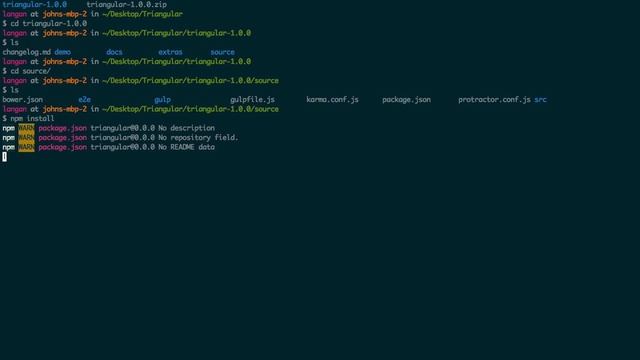The image size is (640, 360).
Task: Click the first '~/Desktop/Triangular/triangular-1.0.0/source' prompt path
Action: (191, 81)
